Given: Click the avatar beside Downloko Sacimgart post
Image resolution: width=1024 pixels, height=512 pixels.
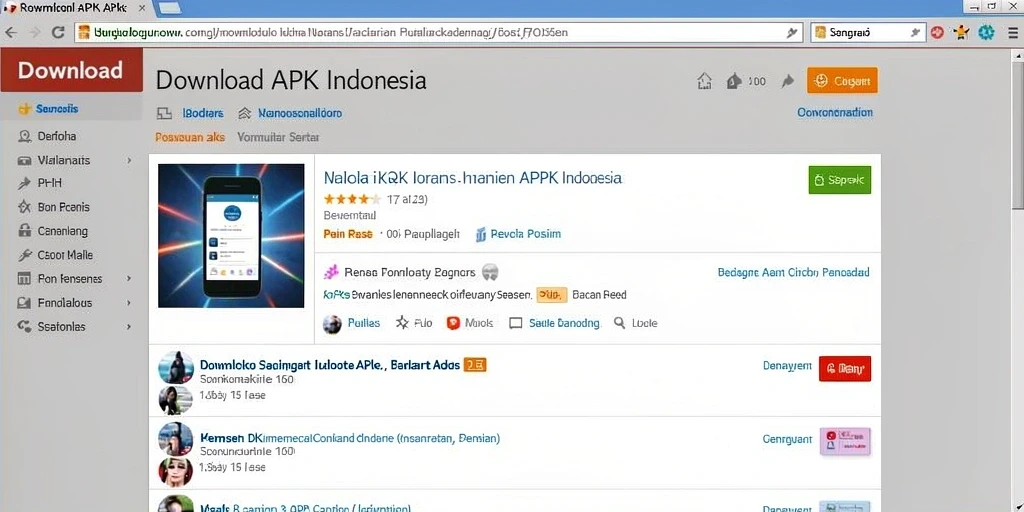Looking at the screenshot, I should (176, 368).
